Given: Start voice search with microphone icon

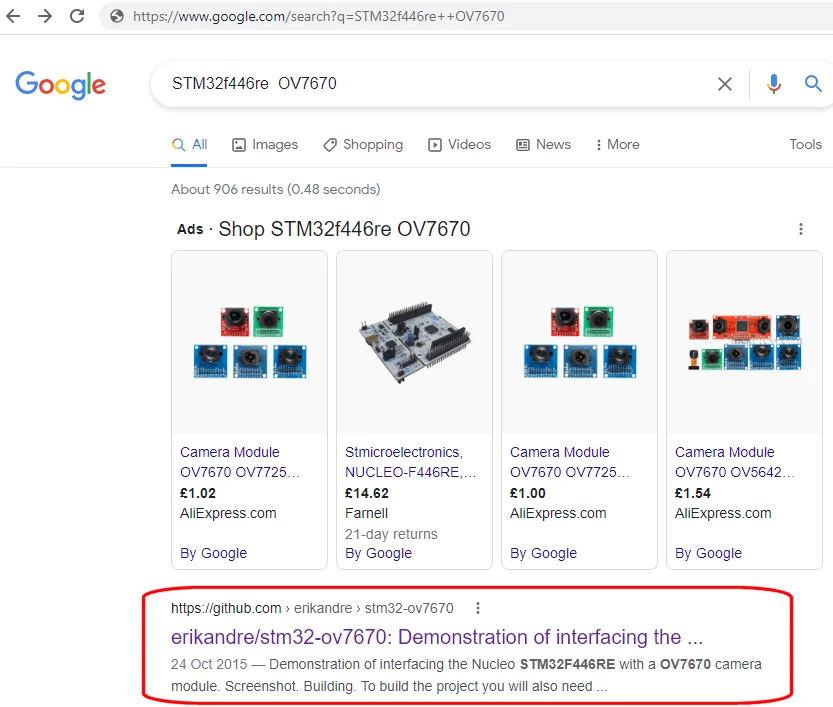Looking at the screenshot, I should pyautogui.click(x=774, y=84).
